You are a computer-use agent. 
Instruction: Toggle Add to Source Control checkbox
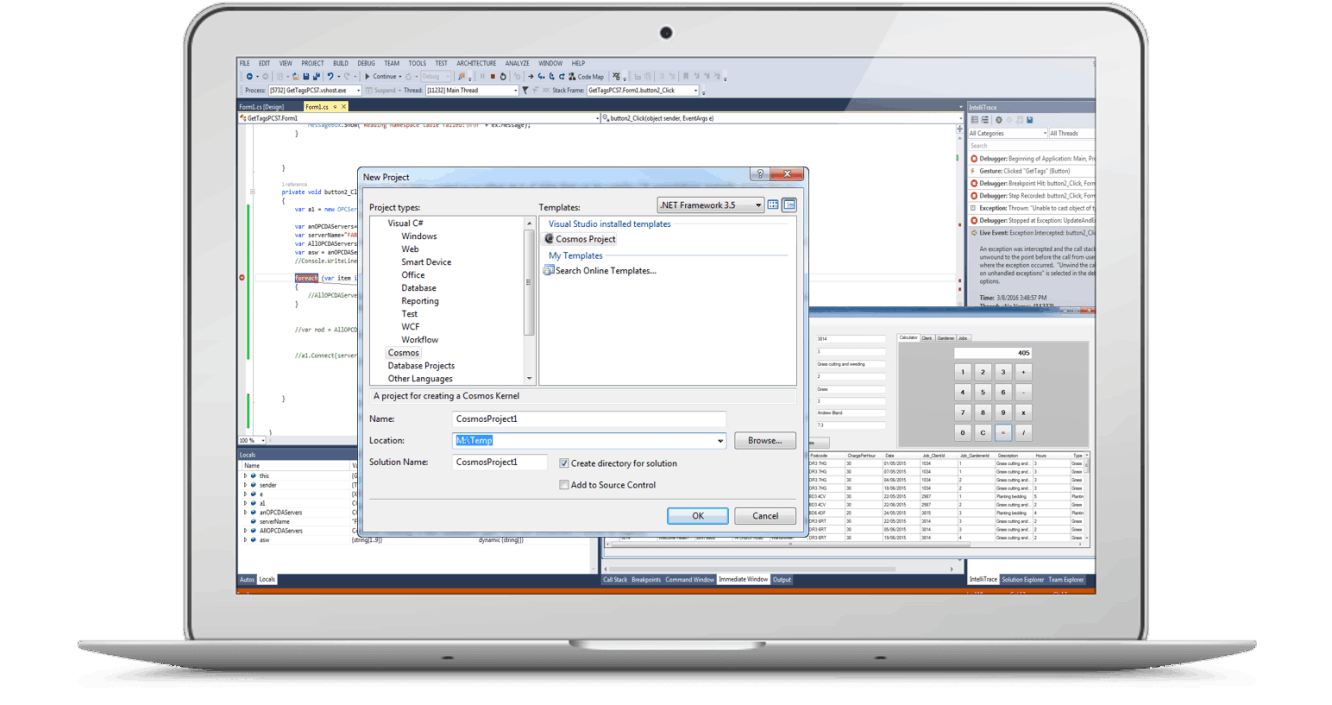[x=564, y=485]
